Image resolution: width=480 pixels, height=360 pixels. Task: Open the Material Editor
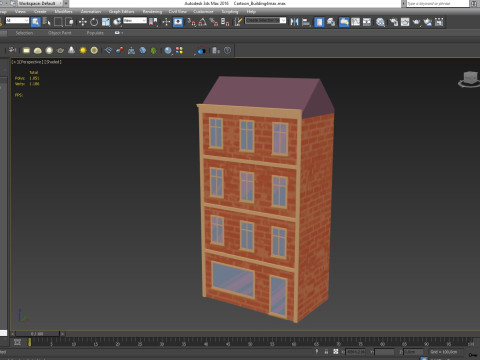(x=380, y=22)
